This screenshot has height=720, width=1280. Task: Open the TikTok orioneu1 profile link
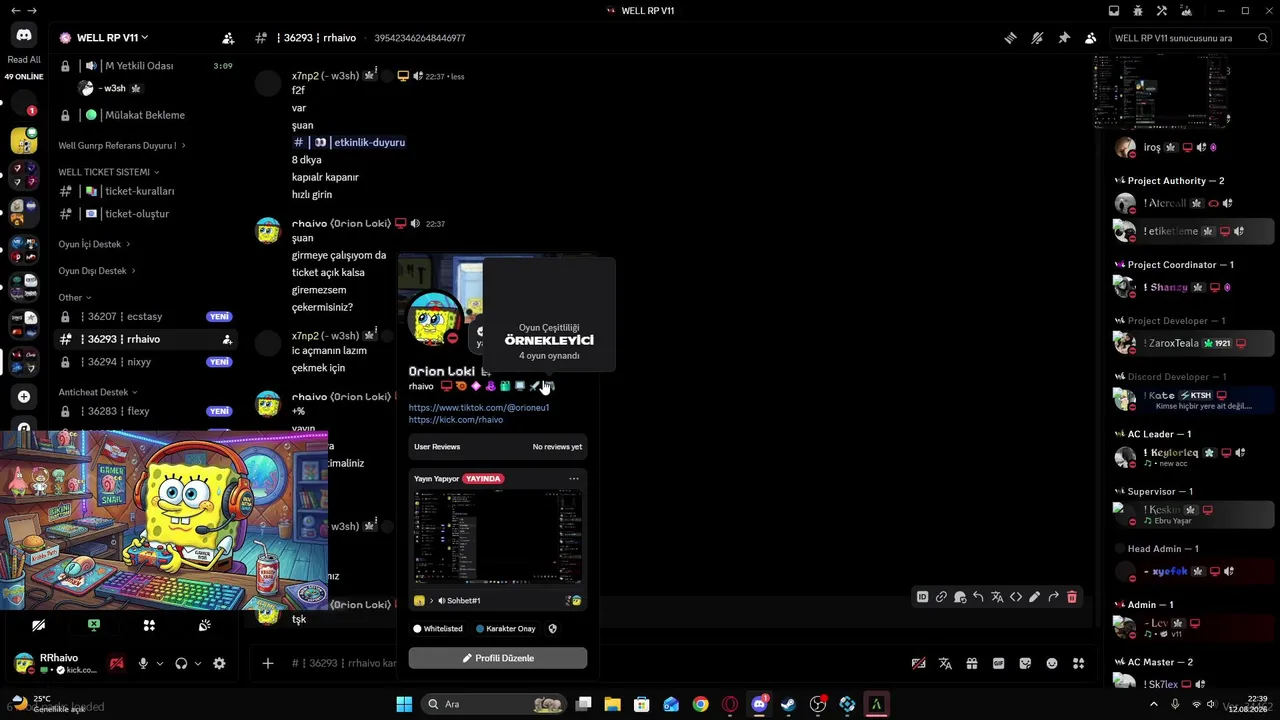point(479,408)
